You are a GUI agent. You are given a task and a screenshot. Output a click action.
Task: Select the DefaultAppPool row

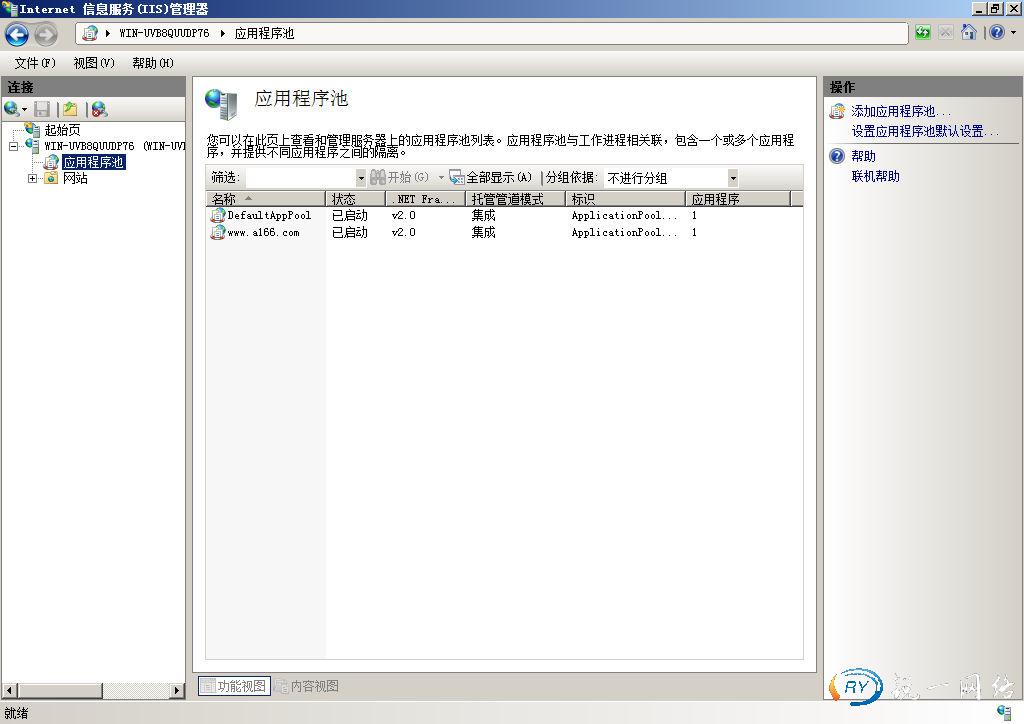[x=268, y=215]
